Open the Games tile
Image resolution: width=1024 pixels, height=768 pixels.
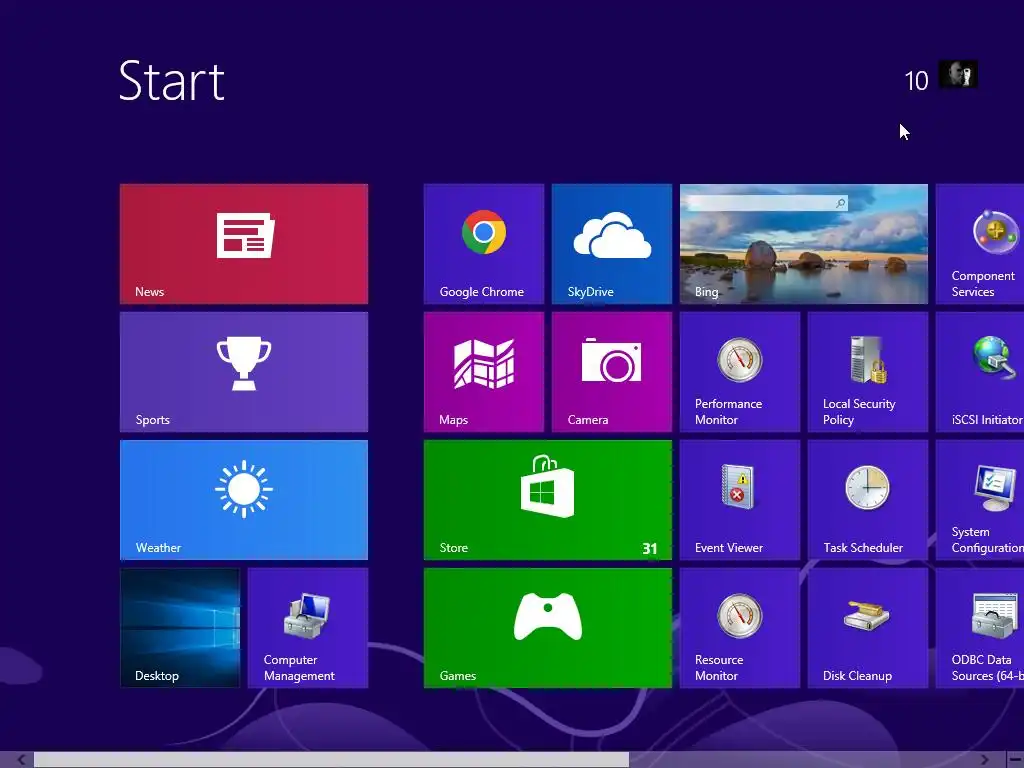tap(547, 628)
